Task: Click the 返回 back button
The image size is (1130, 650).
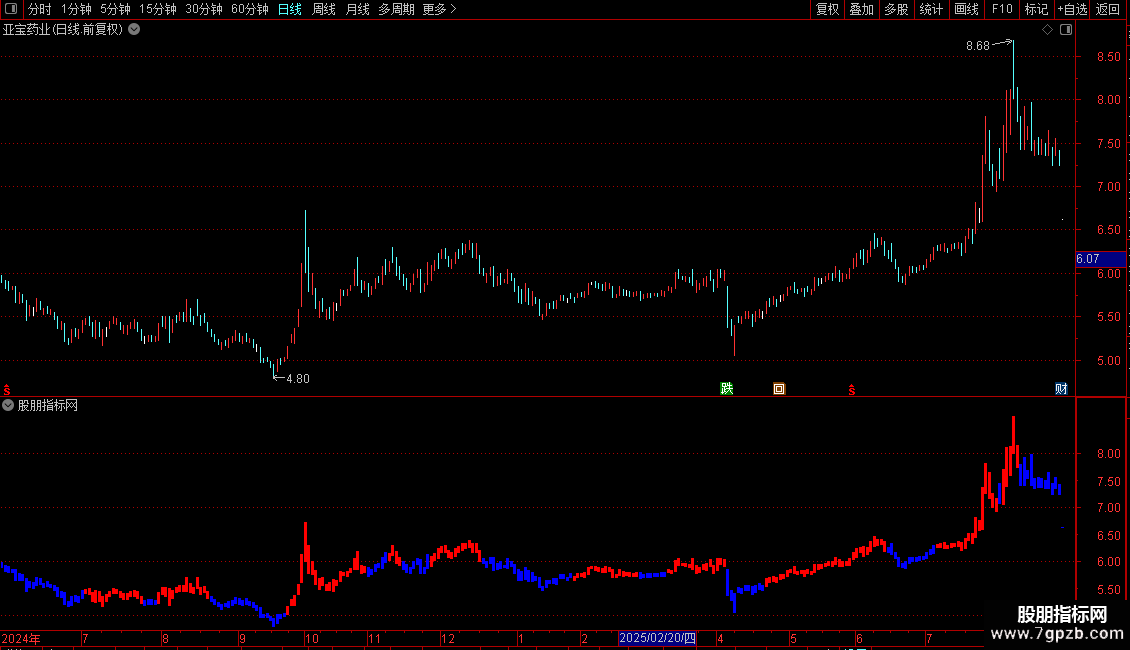Action: pyautogui.click(x=1108, y=9)
